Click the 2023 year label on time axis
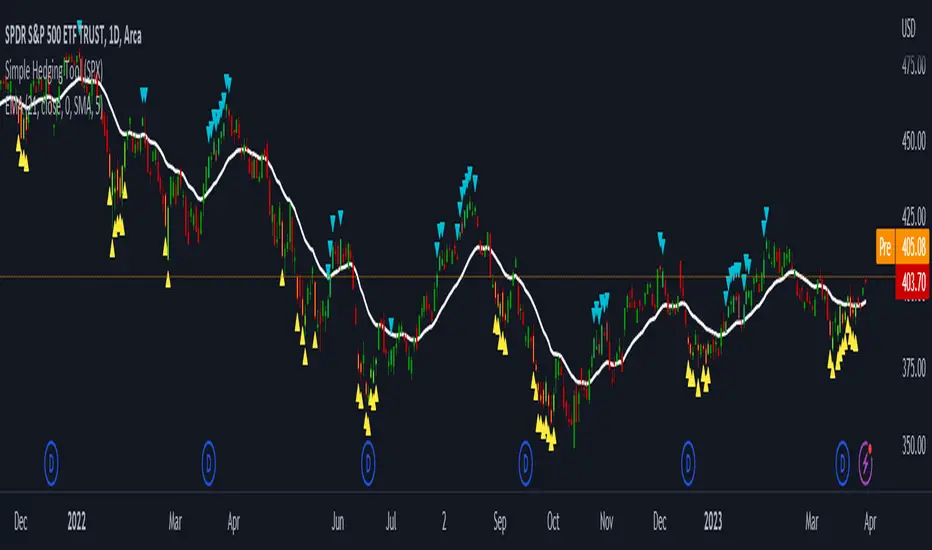The height and width of the screenshot is (550, 932). click(713, 522)
